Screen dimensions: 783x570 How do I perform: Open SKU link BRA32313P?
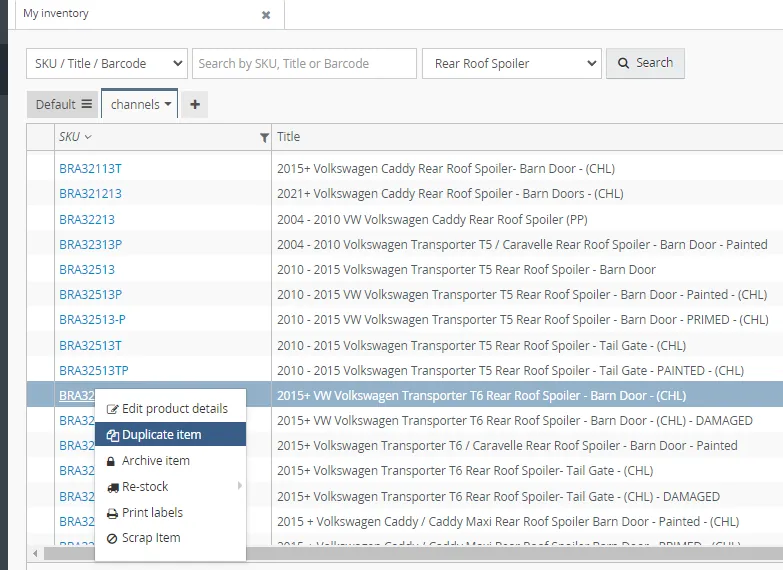[x=90, y=244]
